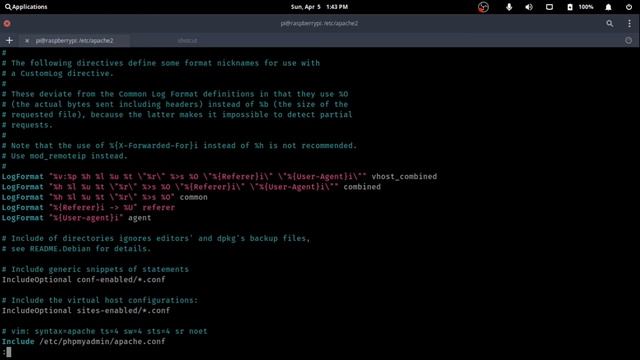Click the vim modeline comment
640x360 pixels.
coord(104,331)
